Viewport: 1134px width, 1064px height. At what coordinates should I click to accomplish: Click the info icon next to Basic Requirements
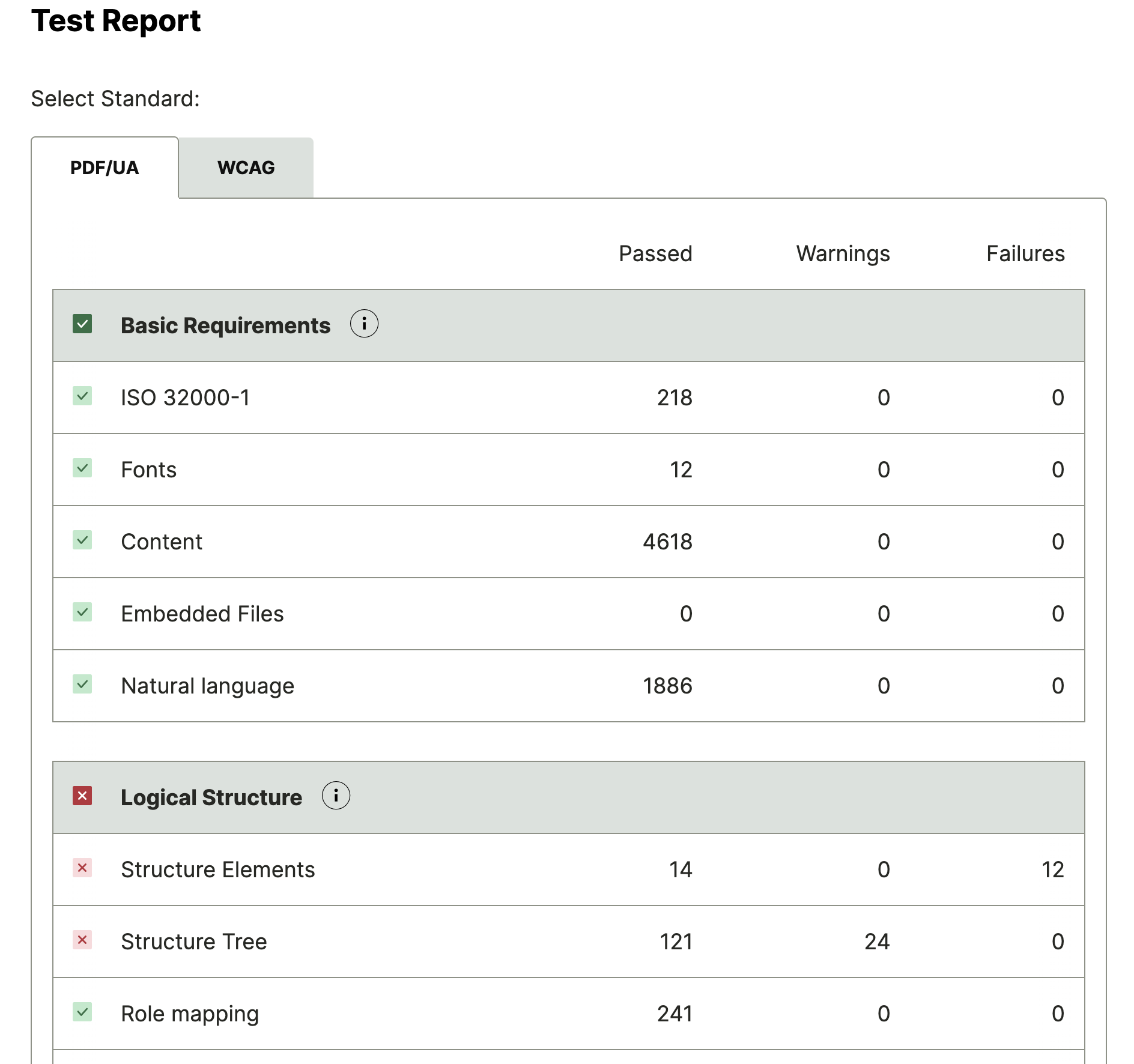coord(365,324)
